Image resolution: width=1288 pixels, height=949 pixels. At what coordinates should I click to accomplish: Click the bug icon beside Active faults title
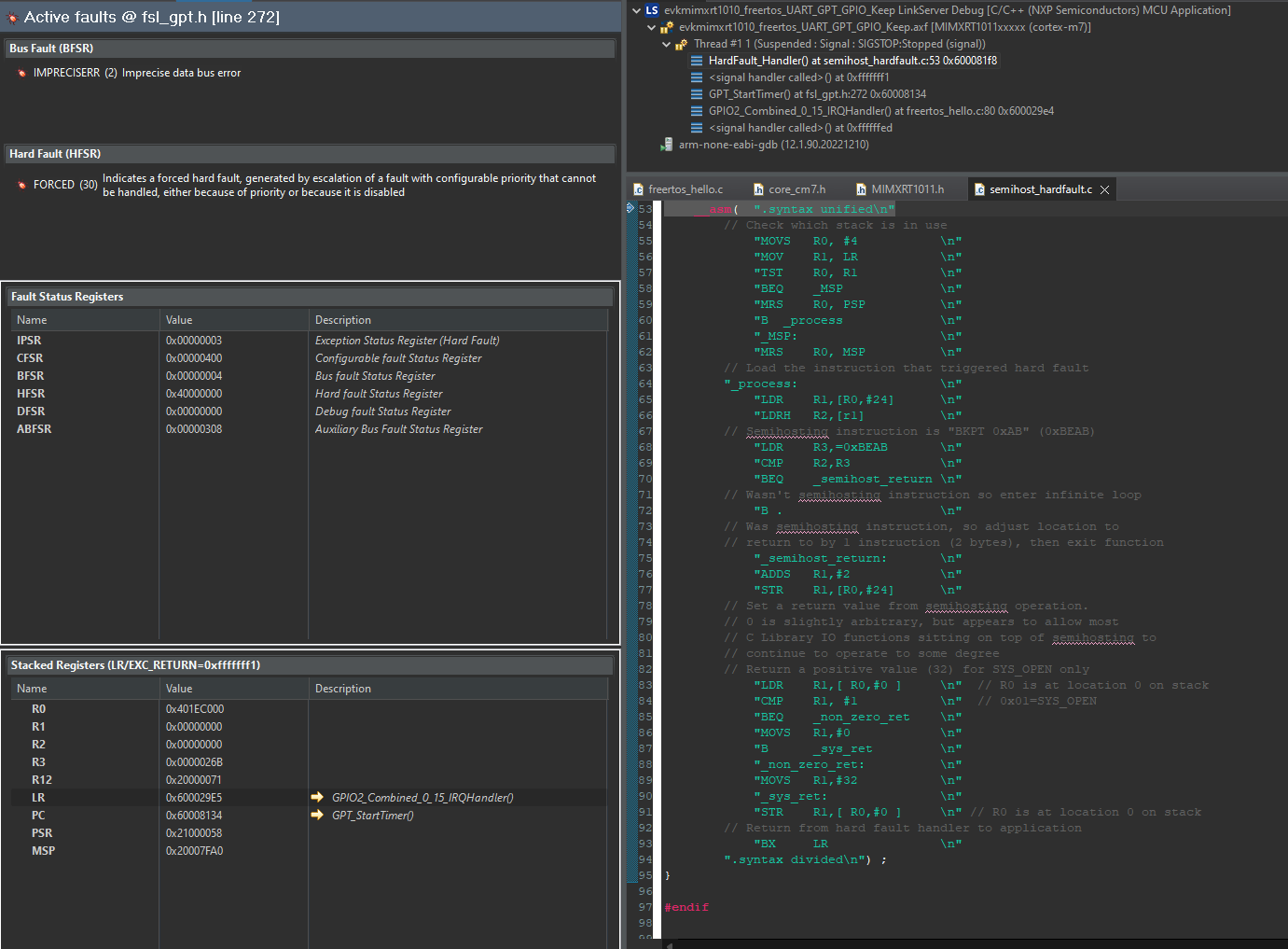pyautogui.click(x=12, y=18)
